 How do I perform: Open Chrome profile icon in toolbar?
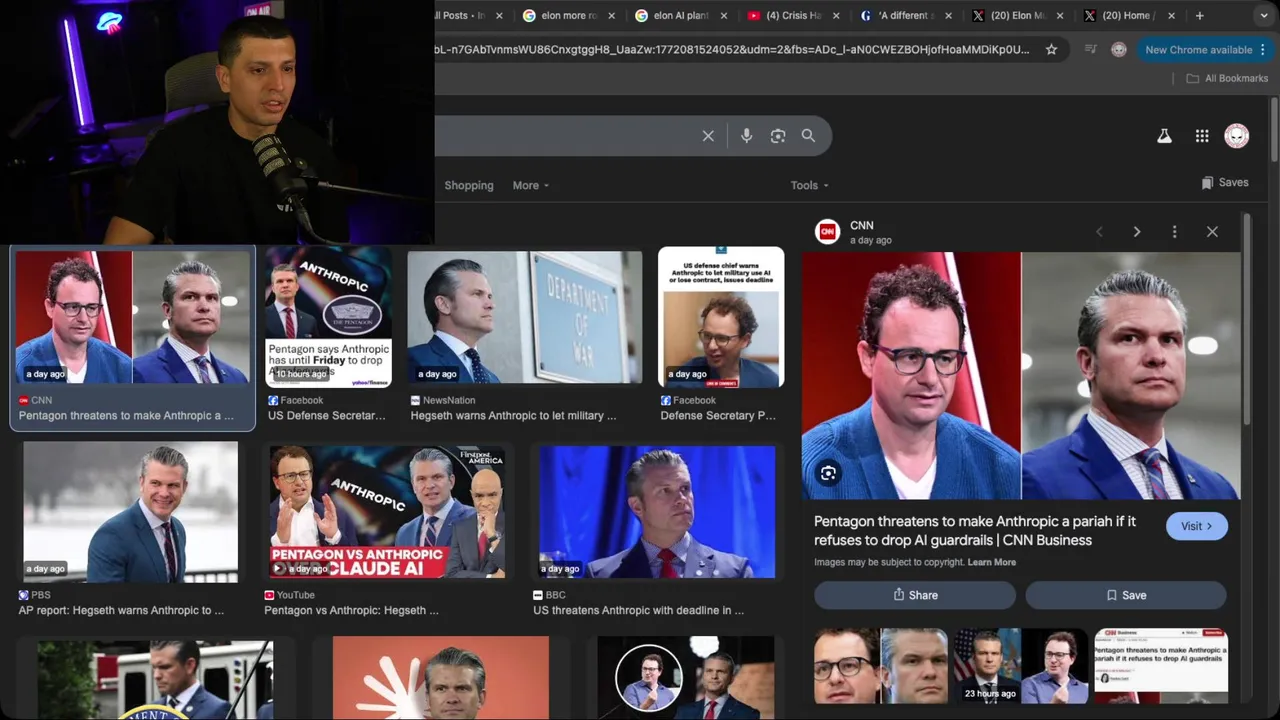point(1119,49)
